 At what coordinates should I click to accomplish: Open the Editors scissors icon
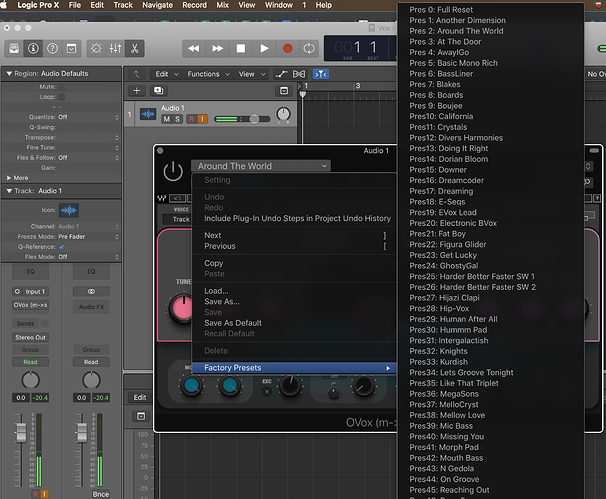point(134,48)
